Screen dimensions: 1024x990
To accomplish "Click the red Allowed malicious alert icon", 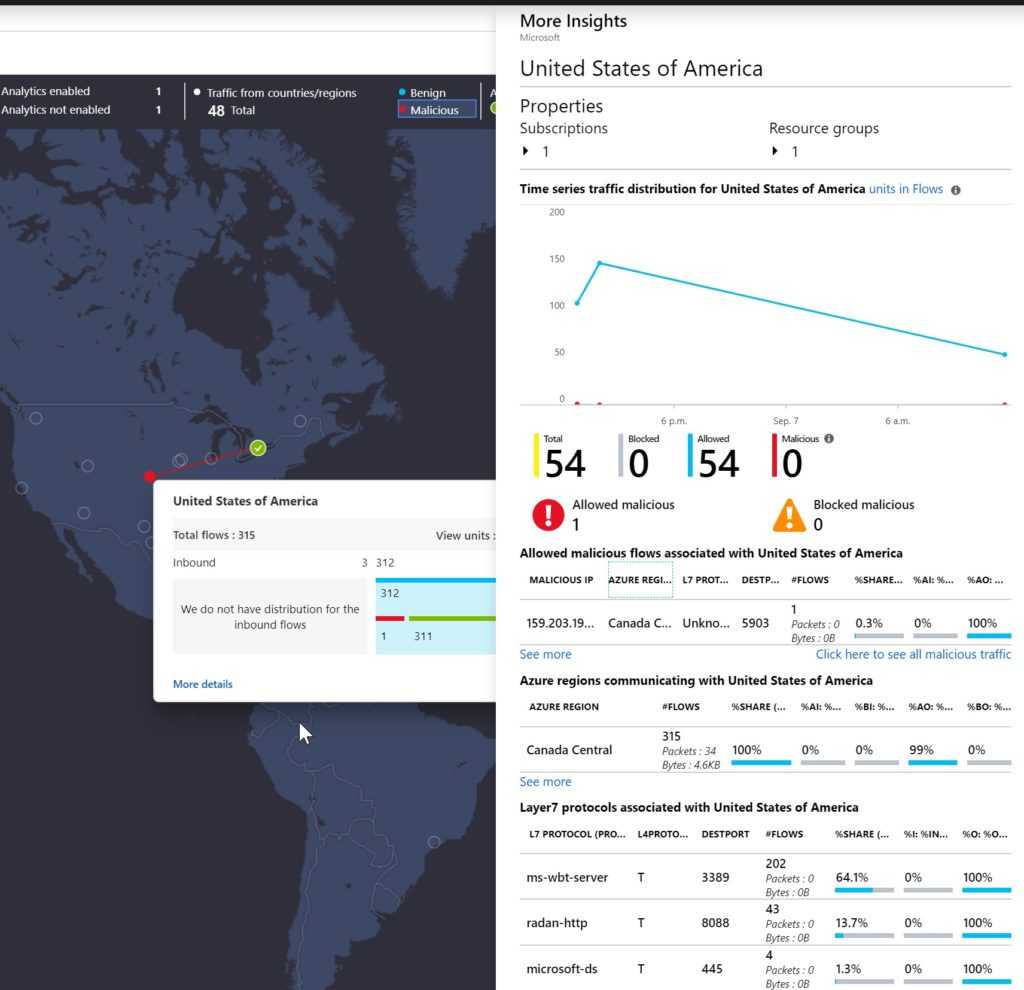I will (548, 515).
